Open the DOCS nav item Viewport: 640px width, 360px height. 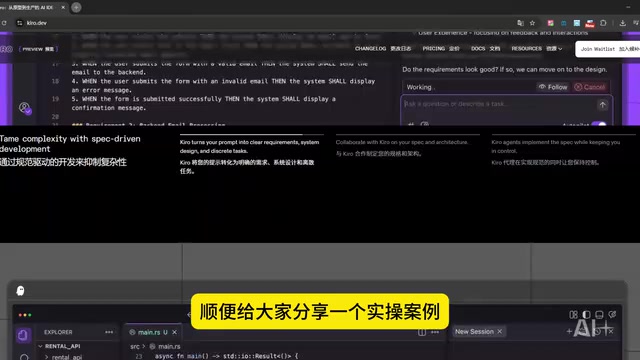click(x=485, y=49)
